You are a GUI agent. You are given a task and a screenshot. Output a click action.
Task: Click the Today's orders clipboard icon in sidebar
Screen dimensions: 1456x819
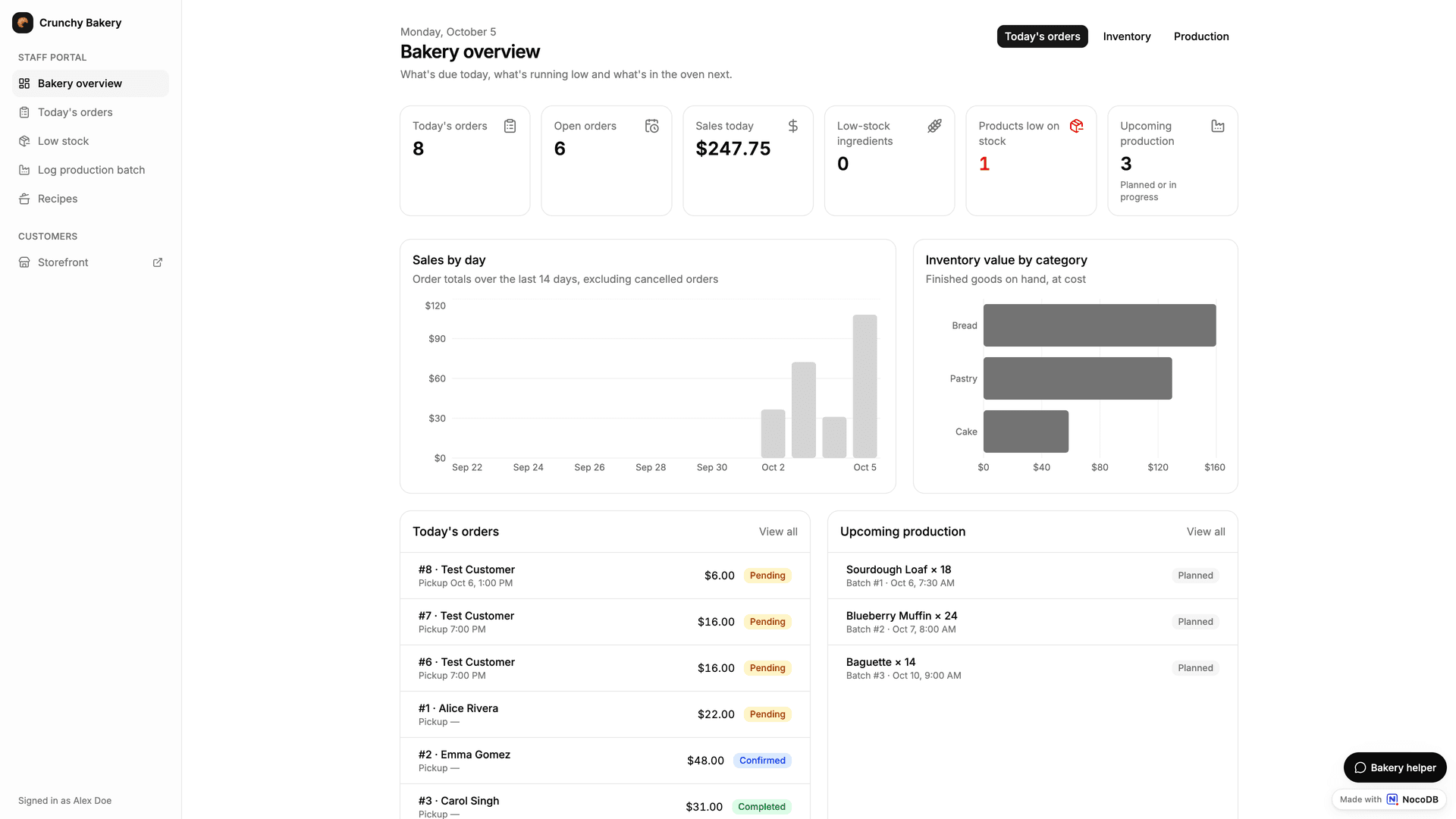tap(24, 112)
